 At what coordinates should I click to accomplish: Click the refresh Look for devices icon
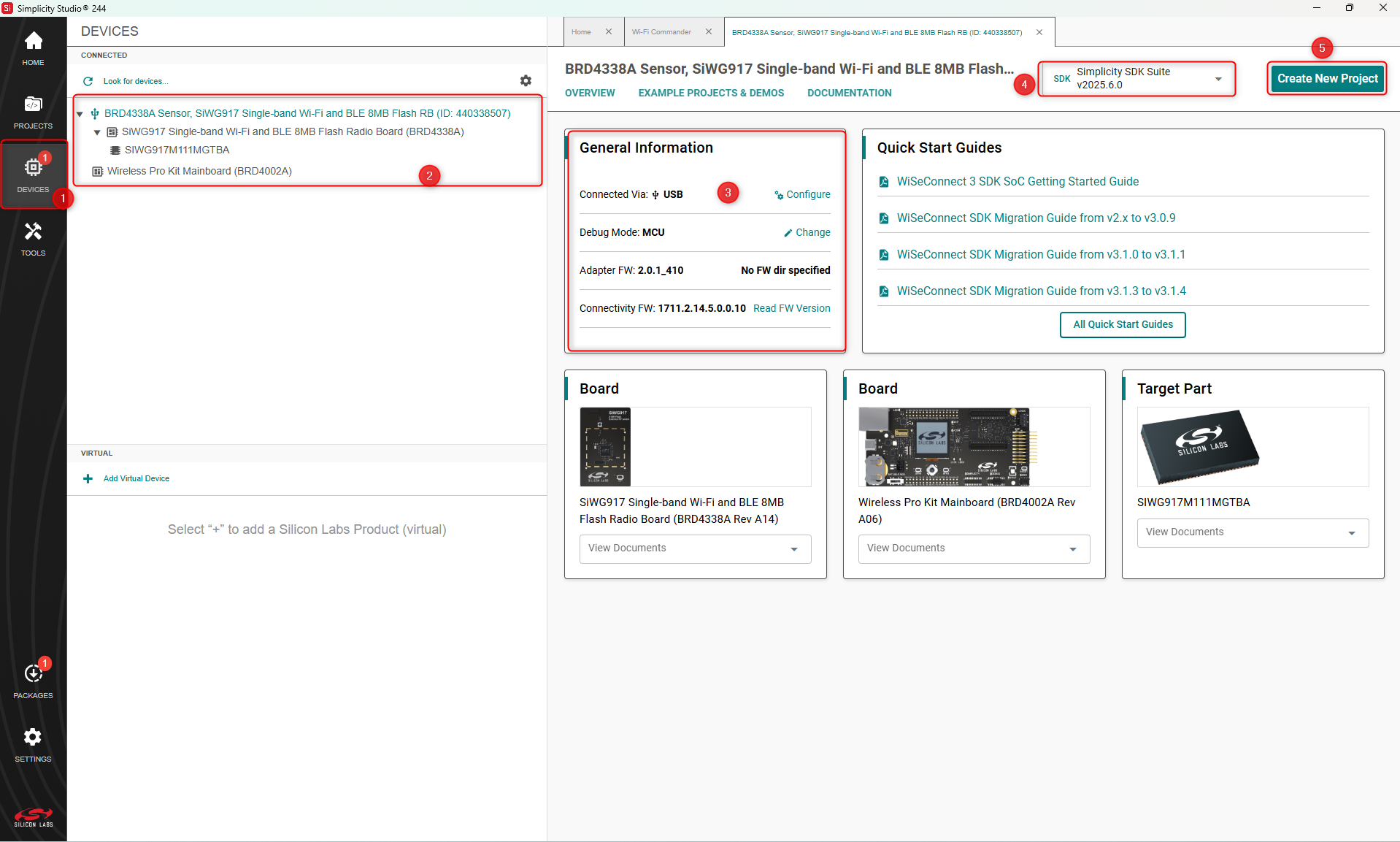point(88,81)
